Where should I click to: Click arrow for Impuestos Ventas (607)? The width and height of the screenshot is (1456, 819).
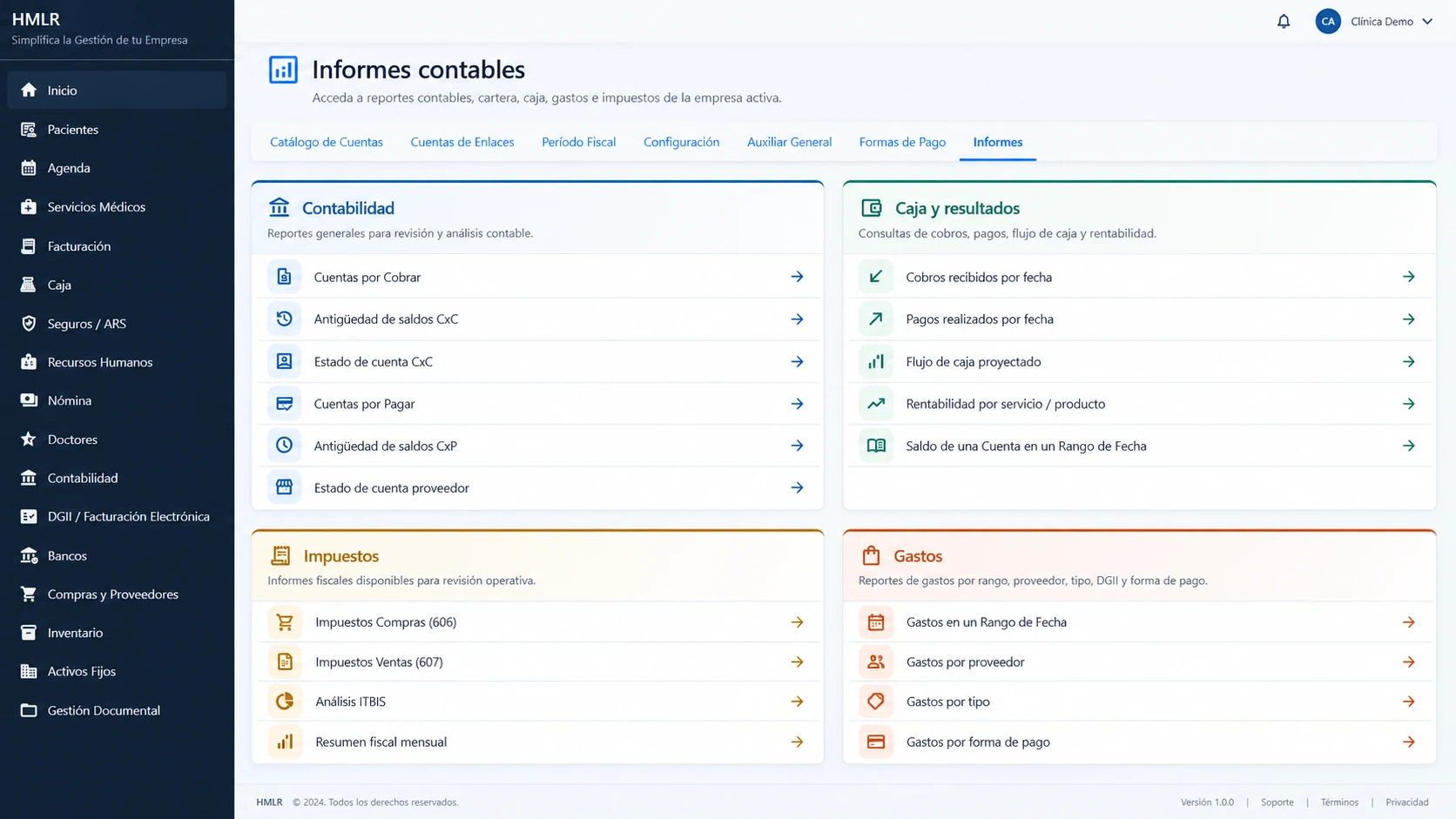(x=797, y=662)
